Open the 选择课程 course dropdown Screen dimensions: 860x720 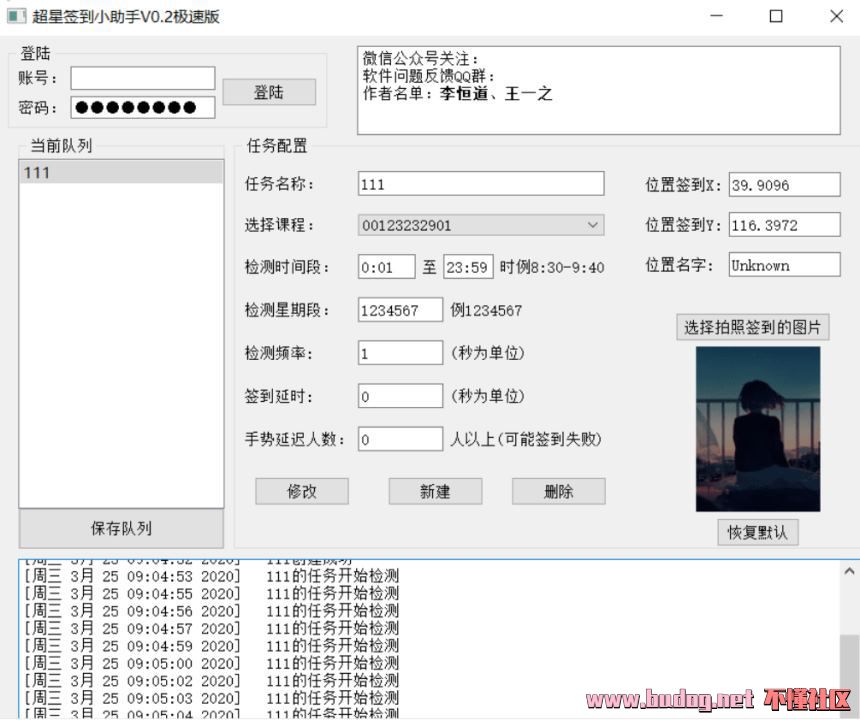(x=480, y=225)
